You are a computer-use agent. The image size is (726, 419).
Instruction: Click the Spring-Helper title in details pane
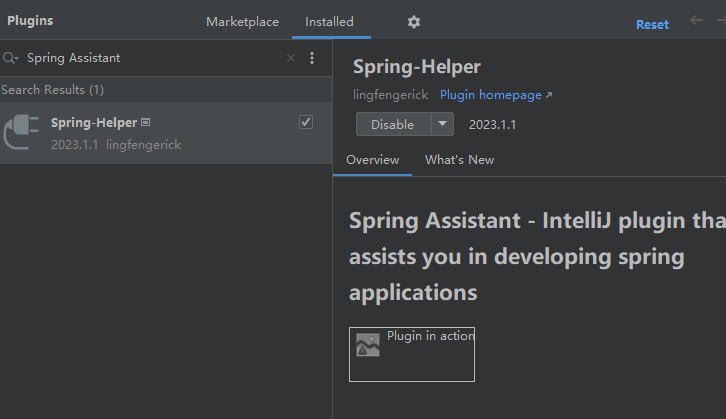click(417, 67)
